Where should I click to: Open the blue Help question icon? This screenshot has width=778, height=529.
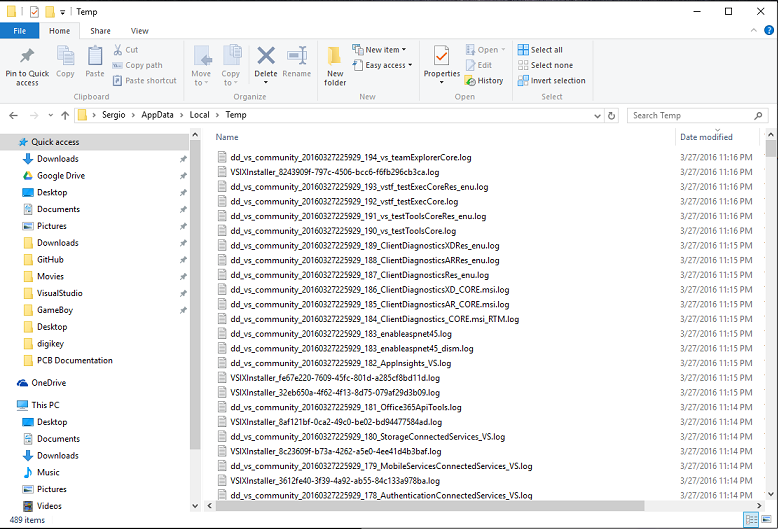[769, 30]
